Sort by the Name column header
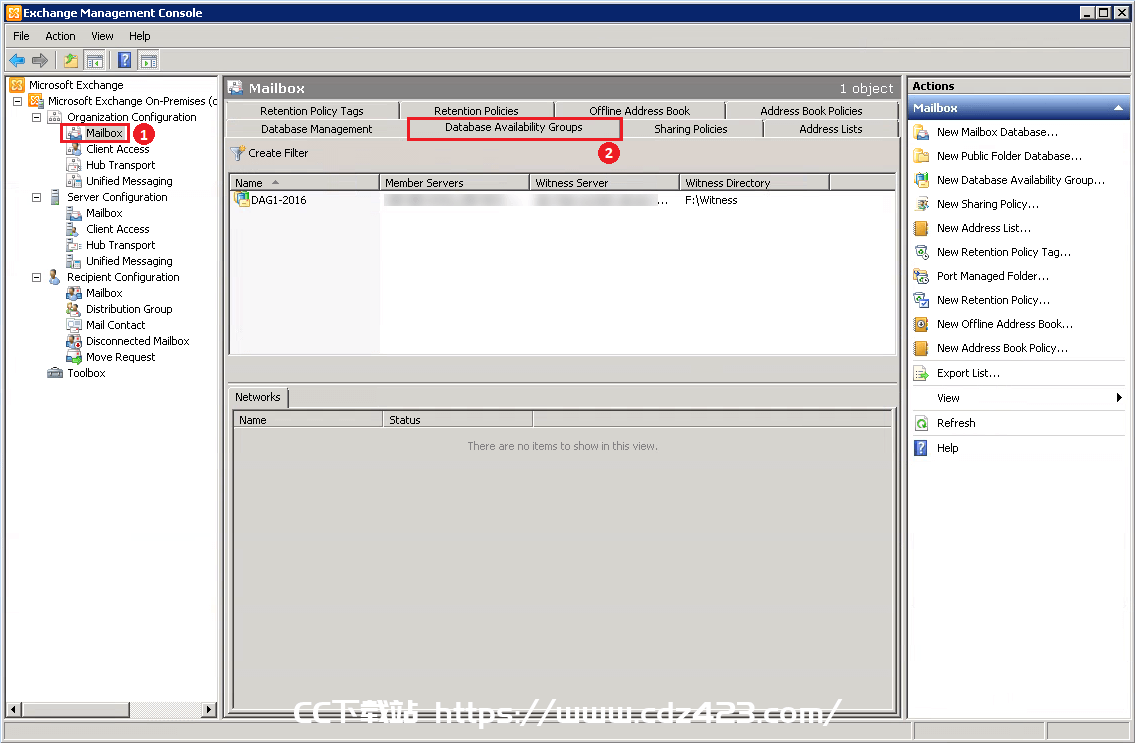This screenshot has height=743, width=1135. click(x=305, y=182)
